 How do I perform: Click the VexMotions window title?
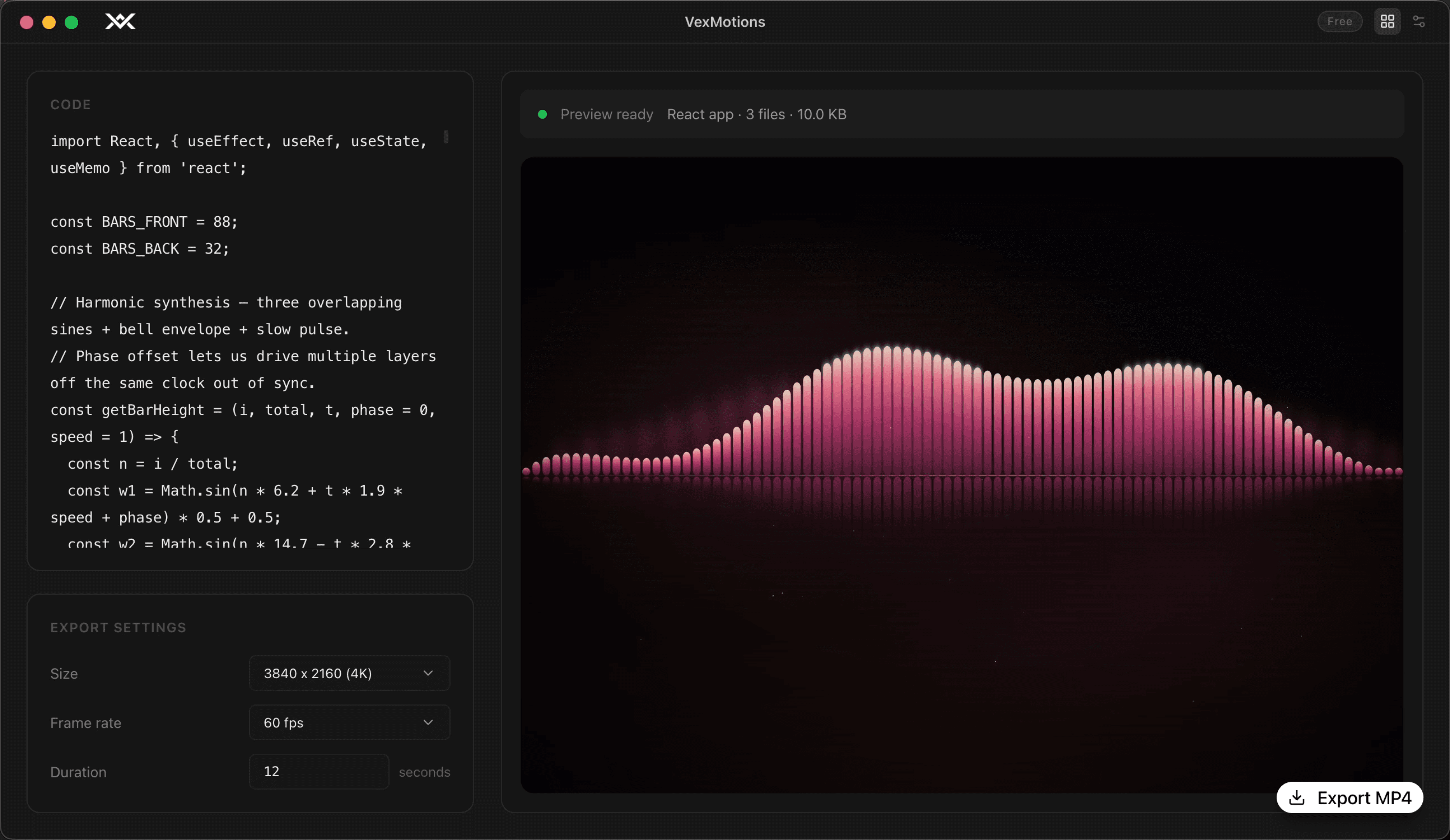(x=725, y=22)
